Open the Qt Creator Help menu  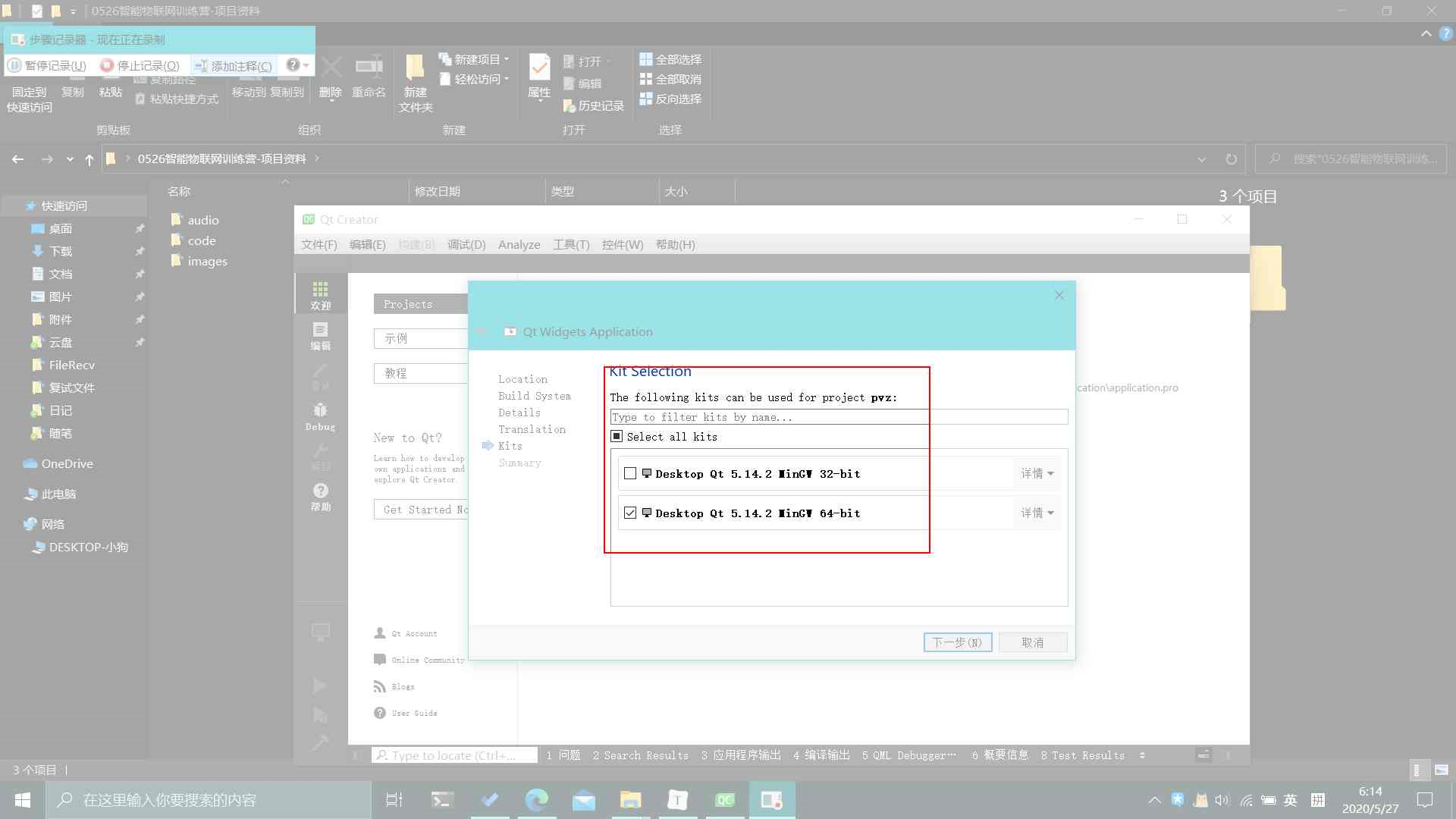click(x=675, y=244)
